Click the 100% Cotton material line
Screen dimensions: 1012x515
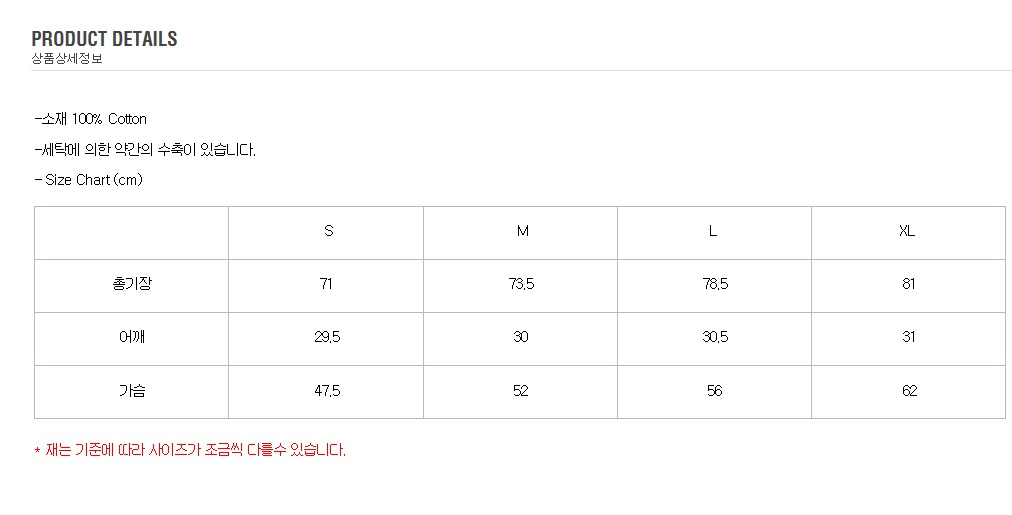[91, 119]
